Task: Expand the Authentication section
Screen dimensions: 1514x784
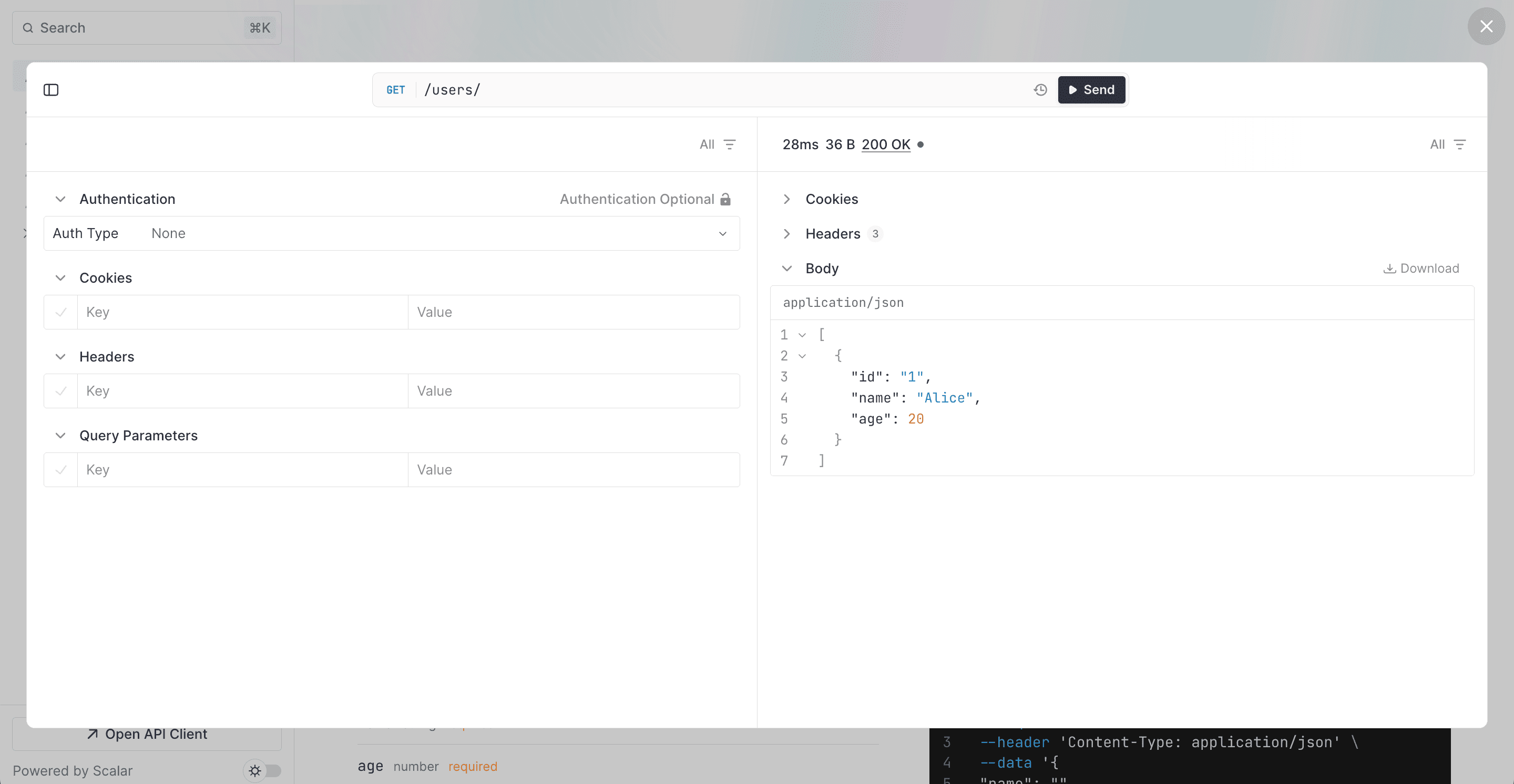Action: tap(60, 198)
